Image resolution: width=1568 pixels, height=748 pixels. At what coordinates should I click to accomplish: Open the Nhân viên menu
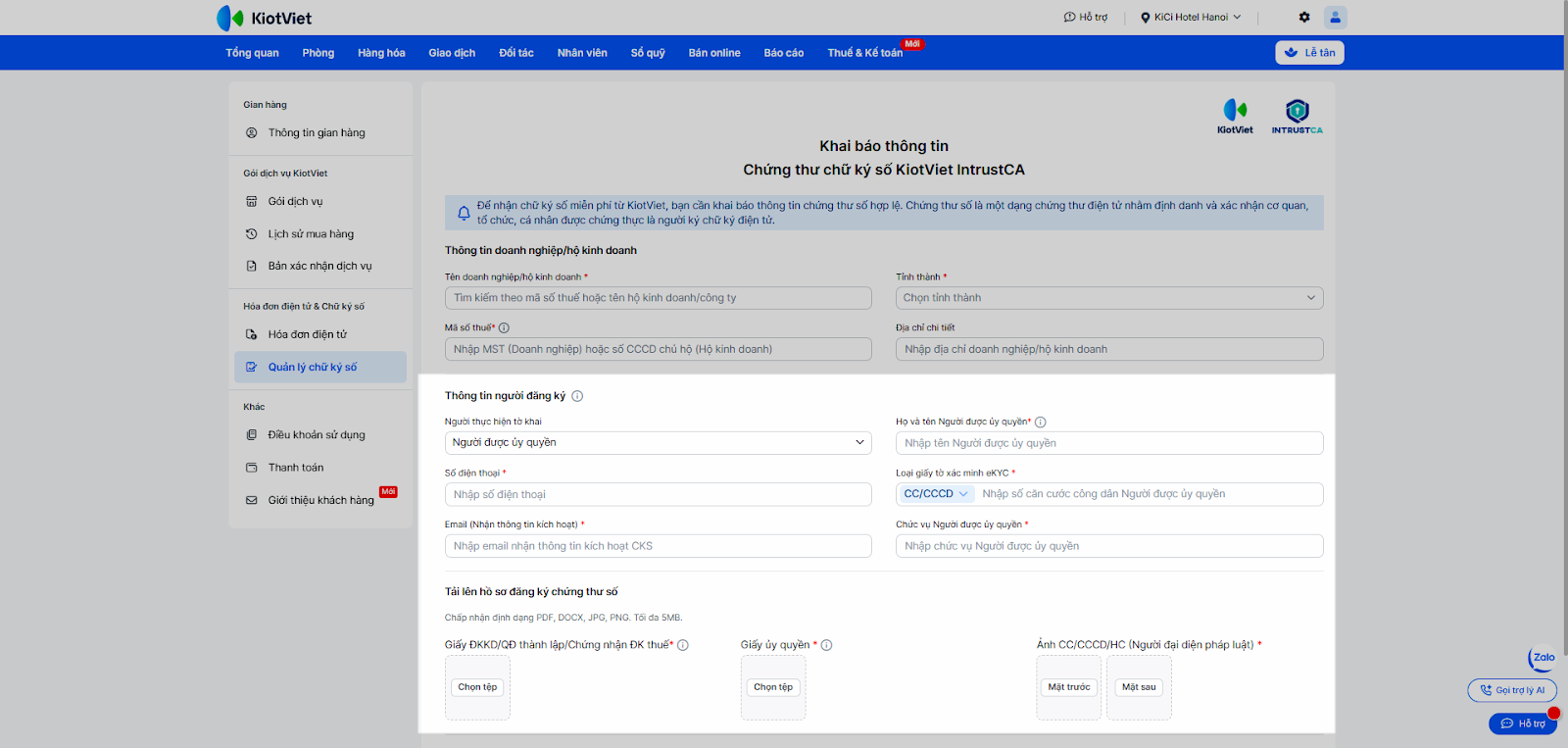(582, 53)
